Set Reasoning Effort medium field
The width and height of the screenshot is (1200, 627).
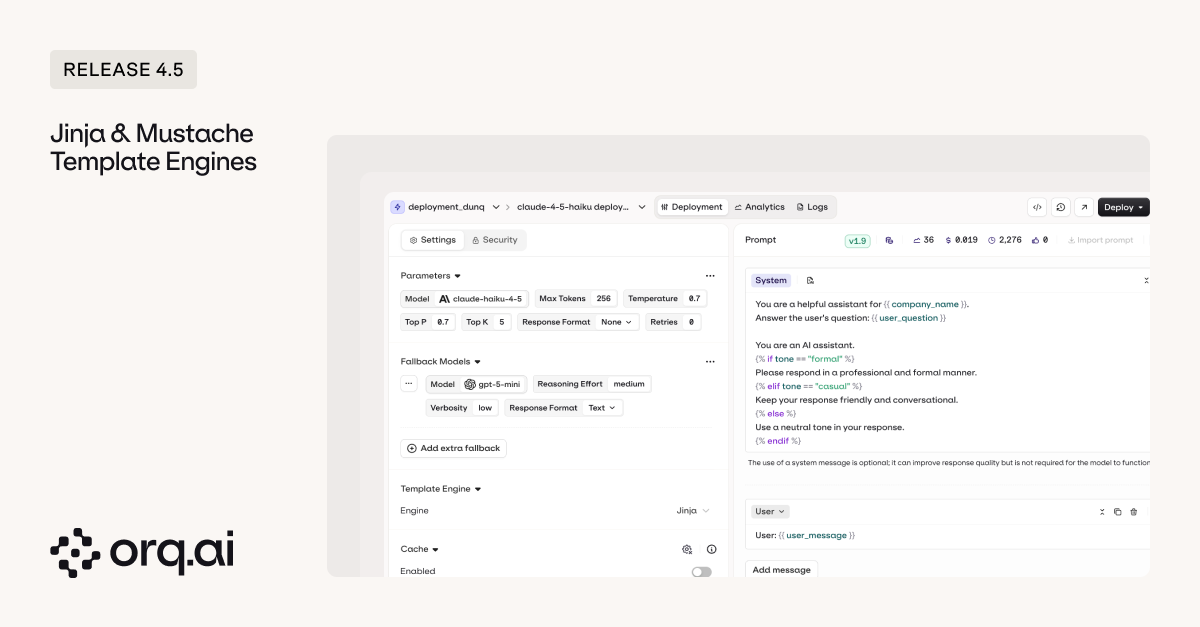point(591,384)
